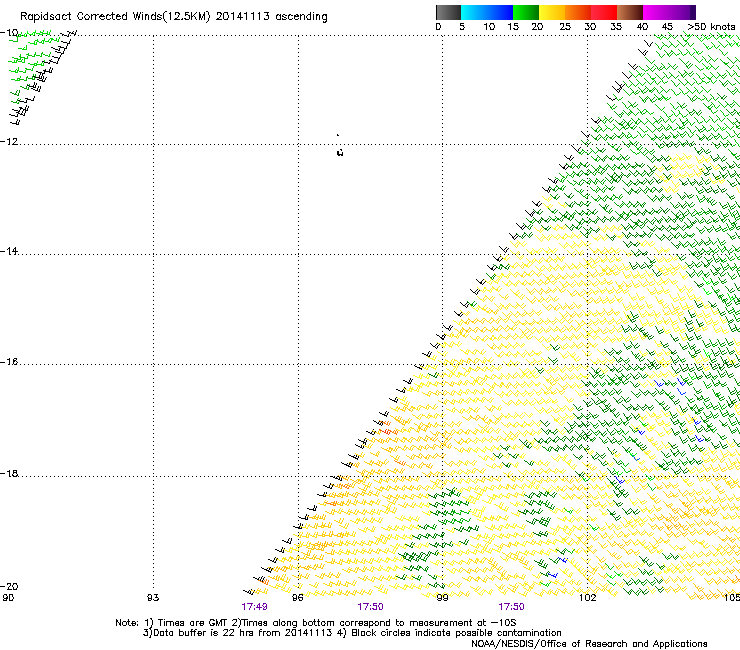Click the '17:50' time between longitudes 99 and 102
This screenshot has width=740, height=650.
(x=511, y=607)
